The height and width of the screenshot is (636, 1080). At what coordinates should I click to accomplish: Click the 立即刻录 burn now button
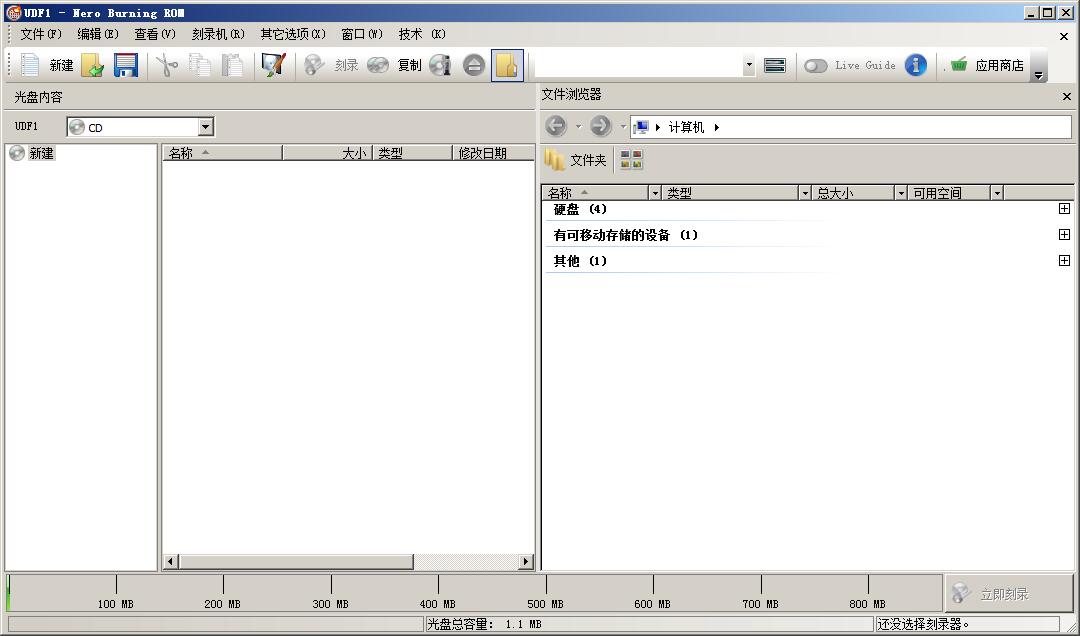pyautogui.click(x=1009, y=593)
